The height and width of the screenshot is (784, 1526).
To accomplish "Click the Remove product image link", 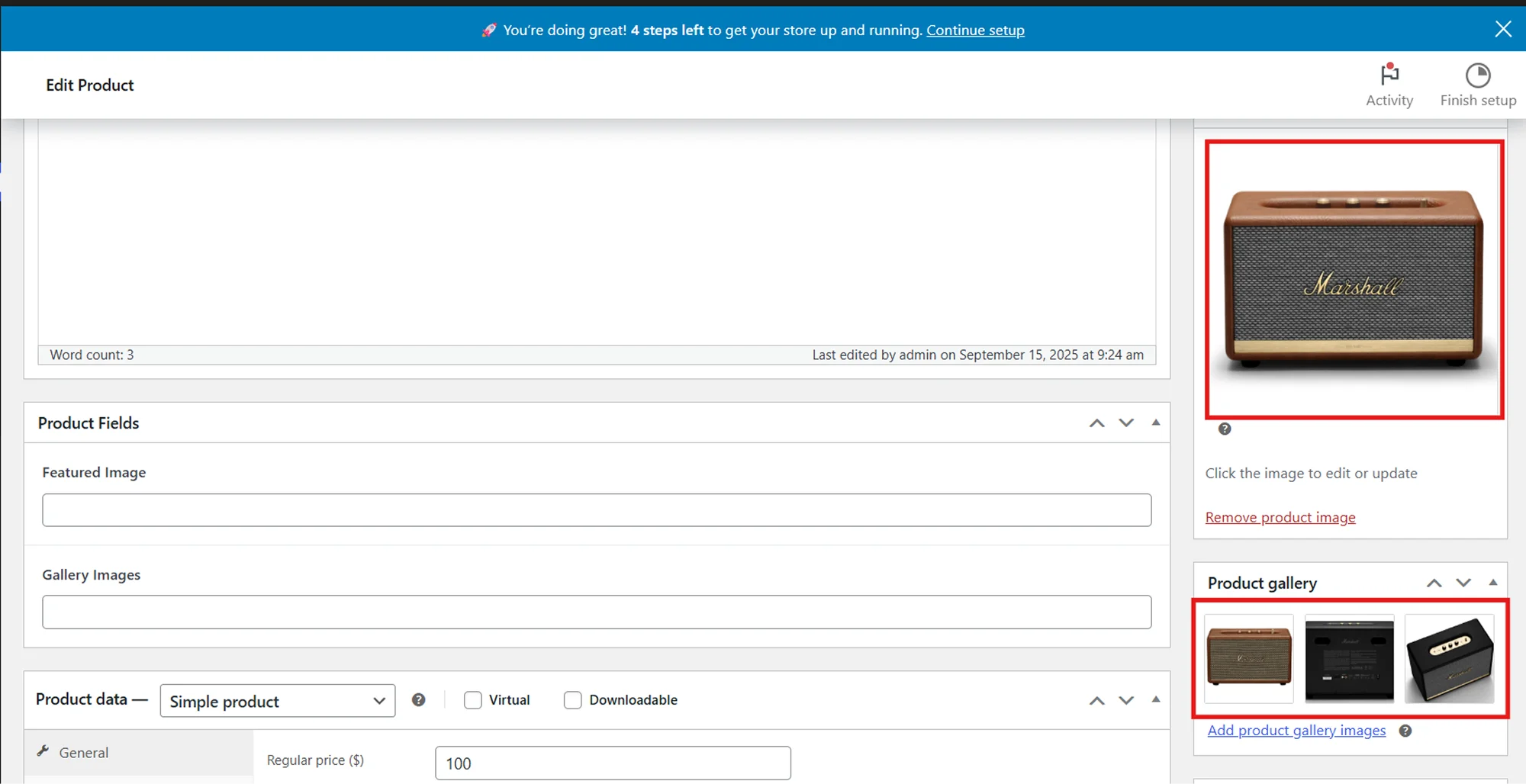I will [x=1280, y=517].
